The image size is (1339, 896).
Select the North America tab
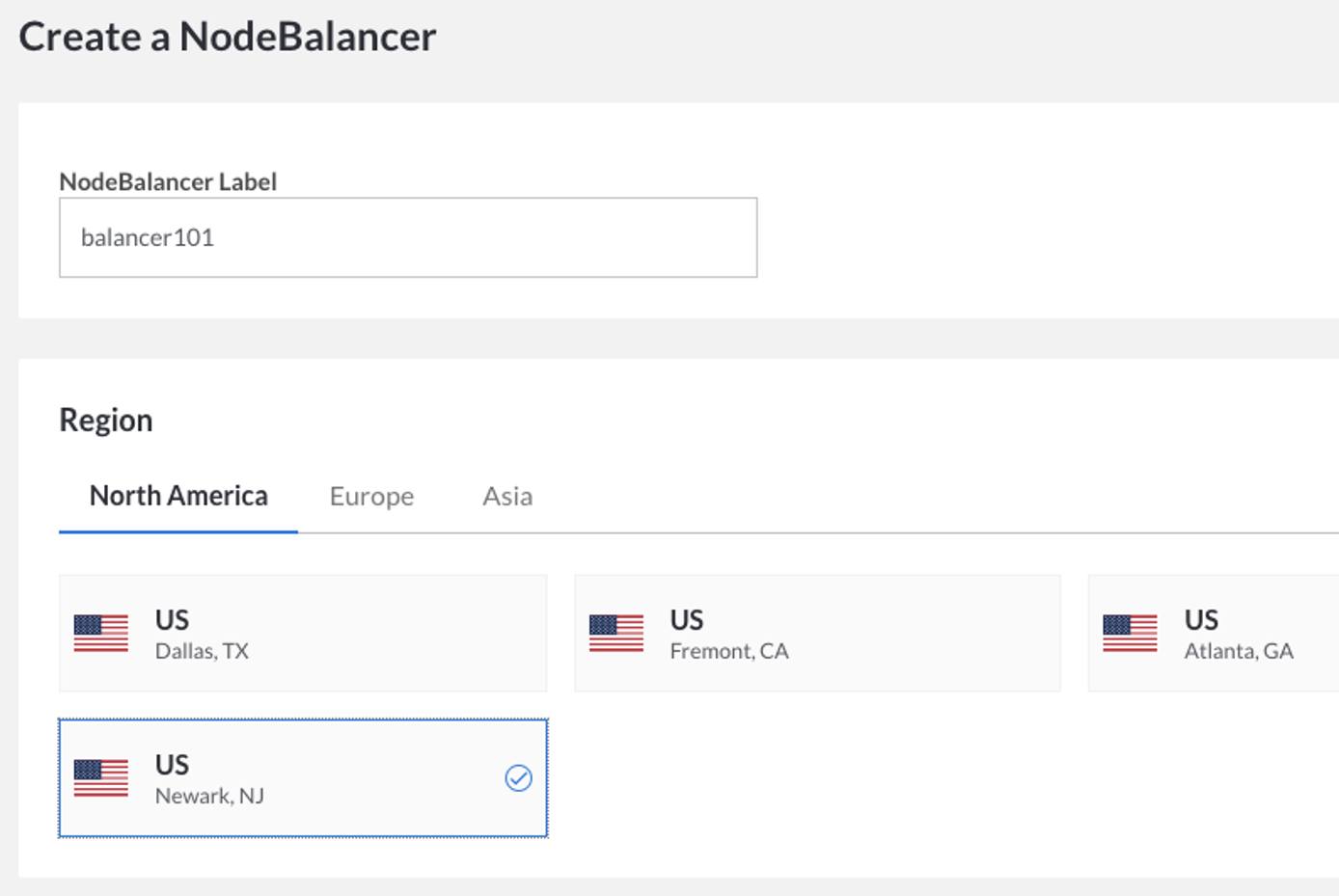pos(178,495)
